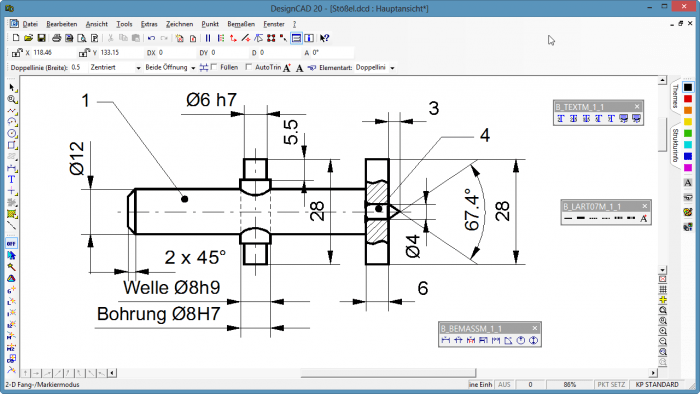Toggle the Y coordinate lock
Image resolution: width=700 pixels, height=394 pixels.
point(84,53)
